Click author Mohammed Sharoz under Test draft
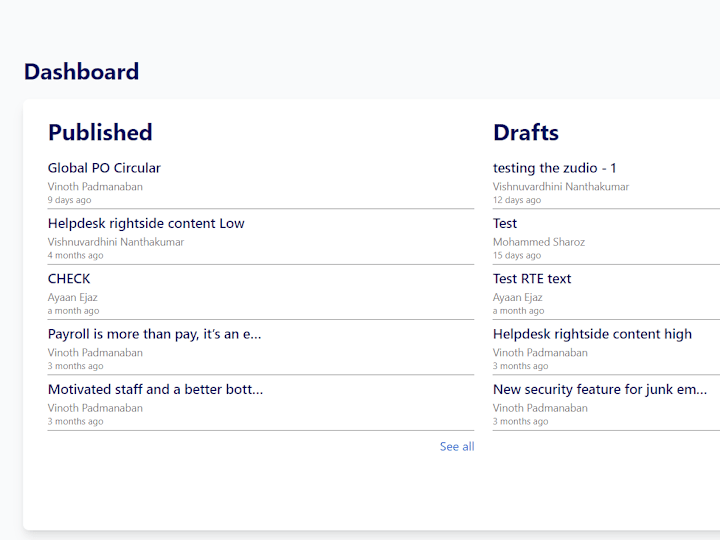Image resolution: width=720 pixels, height=540 pixels. (539, 242)
